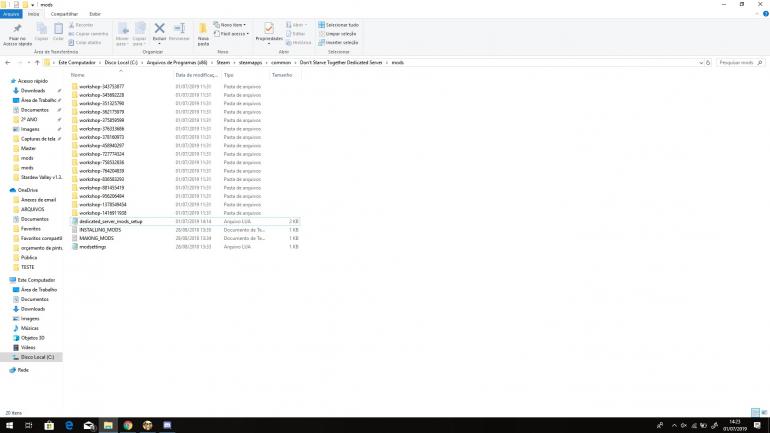
Task: Click Steam in the address breadcrumb
Action: point(223,63)
